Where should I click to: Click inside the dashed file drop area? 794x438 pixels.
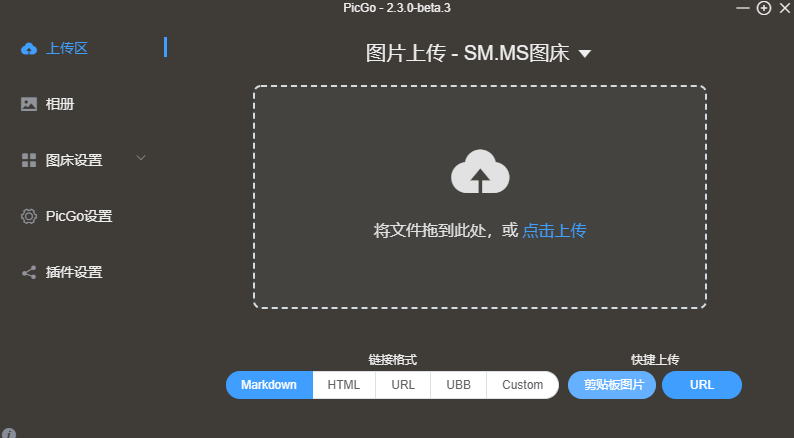(480, 196)
